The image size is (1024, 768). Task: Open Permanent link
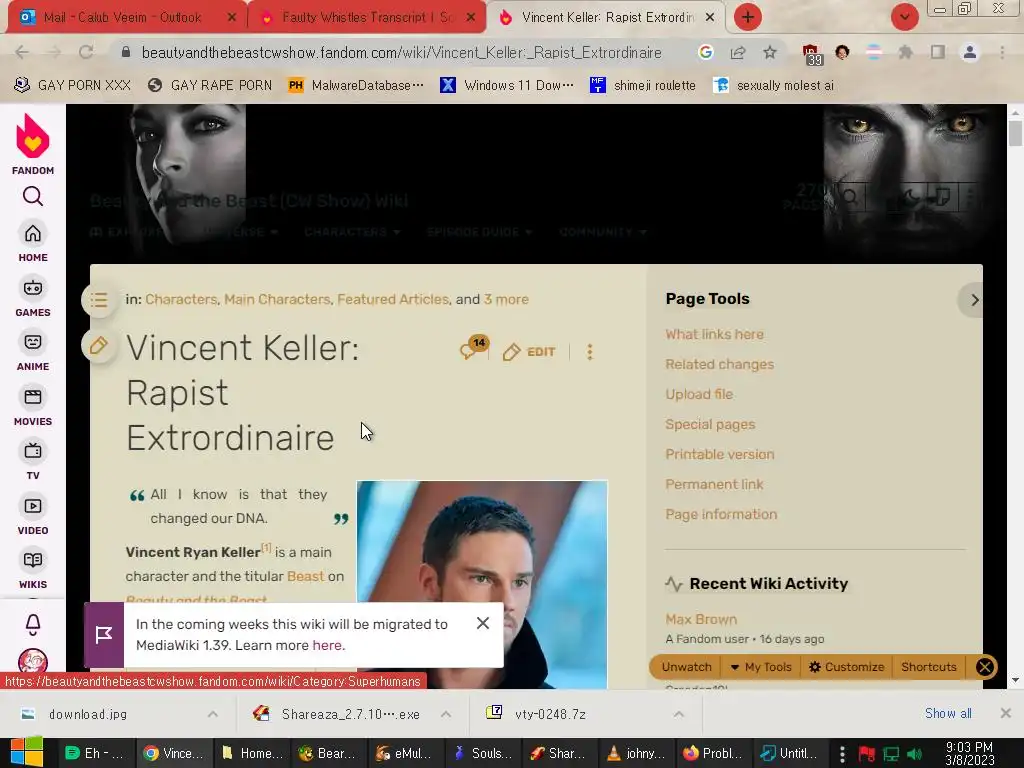714,485
